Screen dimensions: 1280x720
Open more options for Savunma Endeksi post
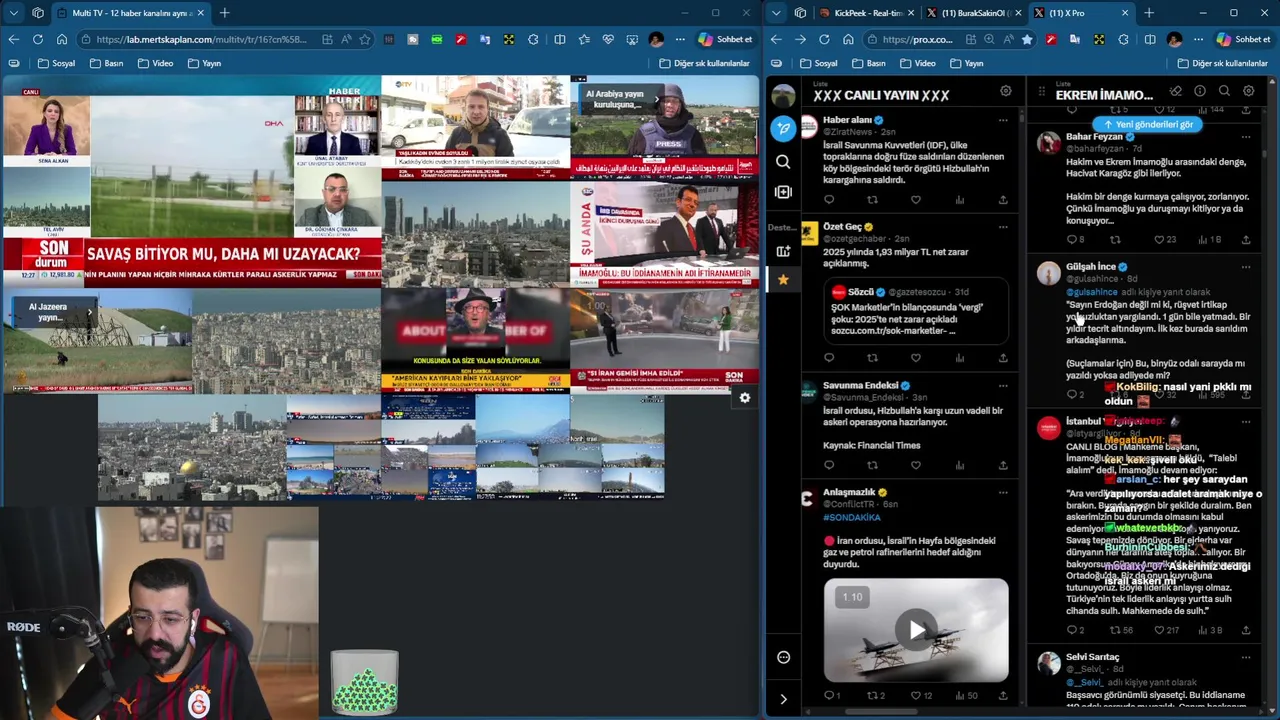pos(1002,386)
